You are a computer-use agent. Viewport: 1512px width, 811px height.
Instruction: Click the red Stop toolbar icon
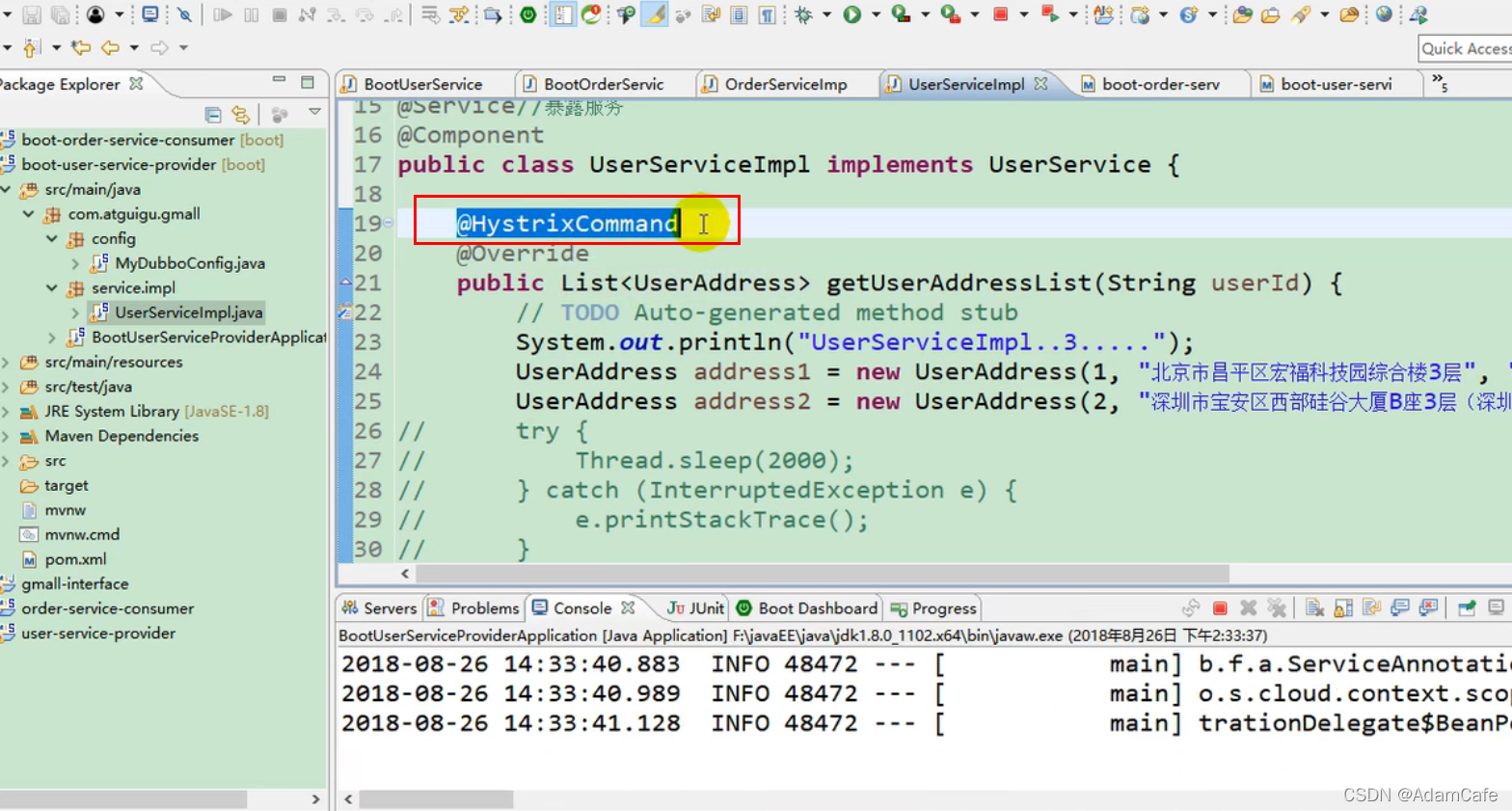click(1000, 14)
